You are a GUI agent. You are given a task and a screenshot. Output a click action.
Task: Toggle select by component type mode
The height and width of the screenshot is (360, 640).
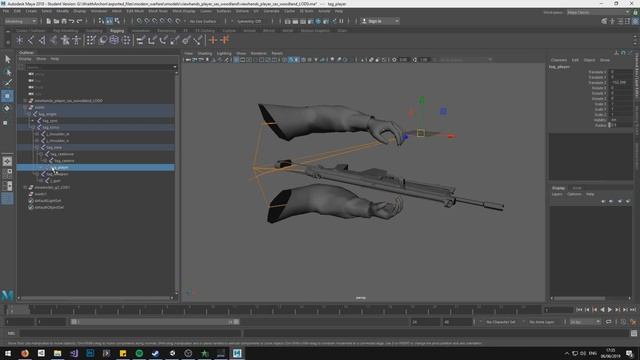pos(118,21)
